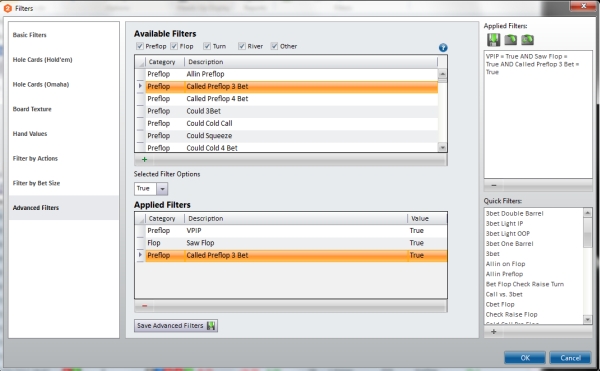
Task: Click the Filters window app icon
Action: pos(7,8)
